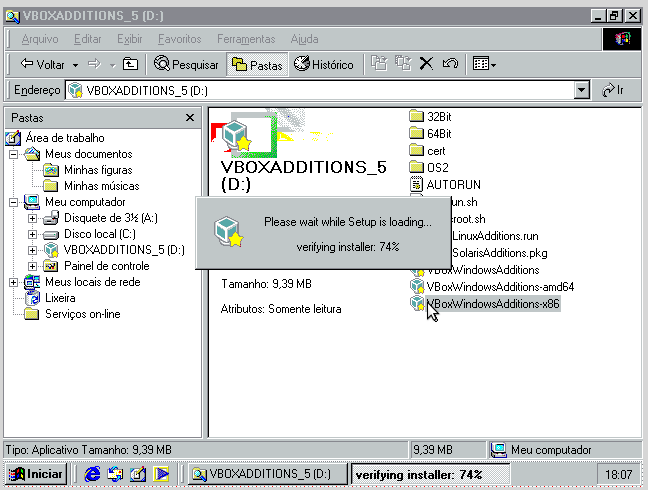Open the address bar dropdown arrow

[x=581, y=90]
